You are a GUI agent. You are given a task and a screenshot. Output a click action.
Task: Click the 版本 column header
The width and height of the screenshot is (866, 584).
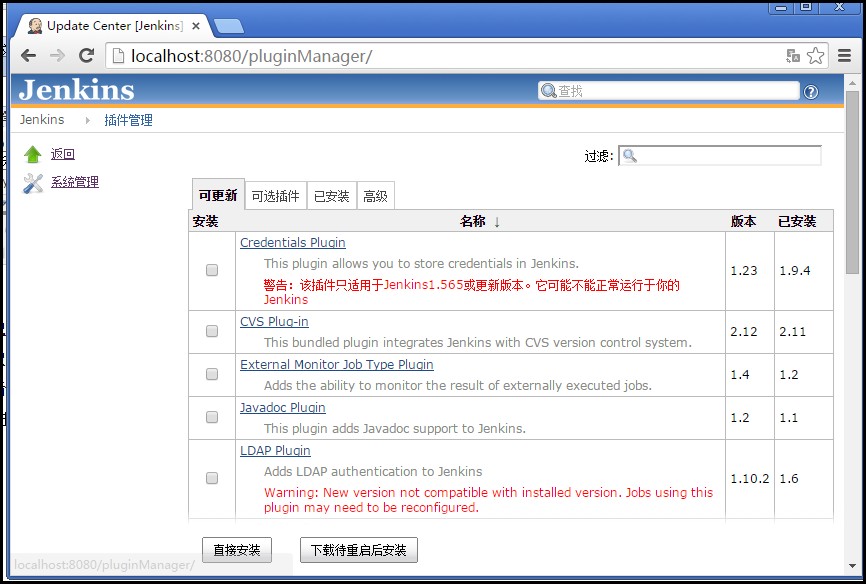(743, 222)
